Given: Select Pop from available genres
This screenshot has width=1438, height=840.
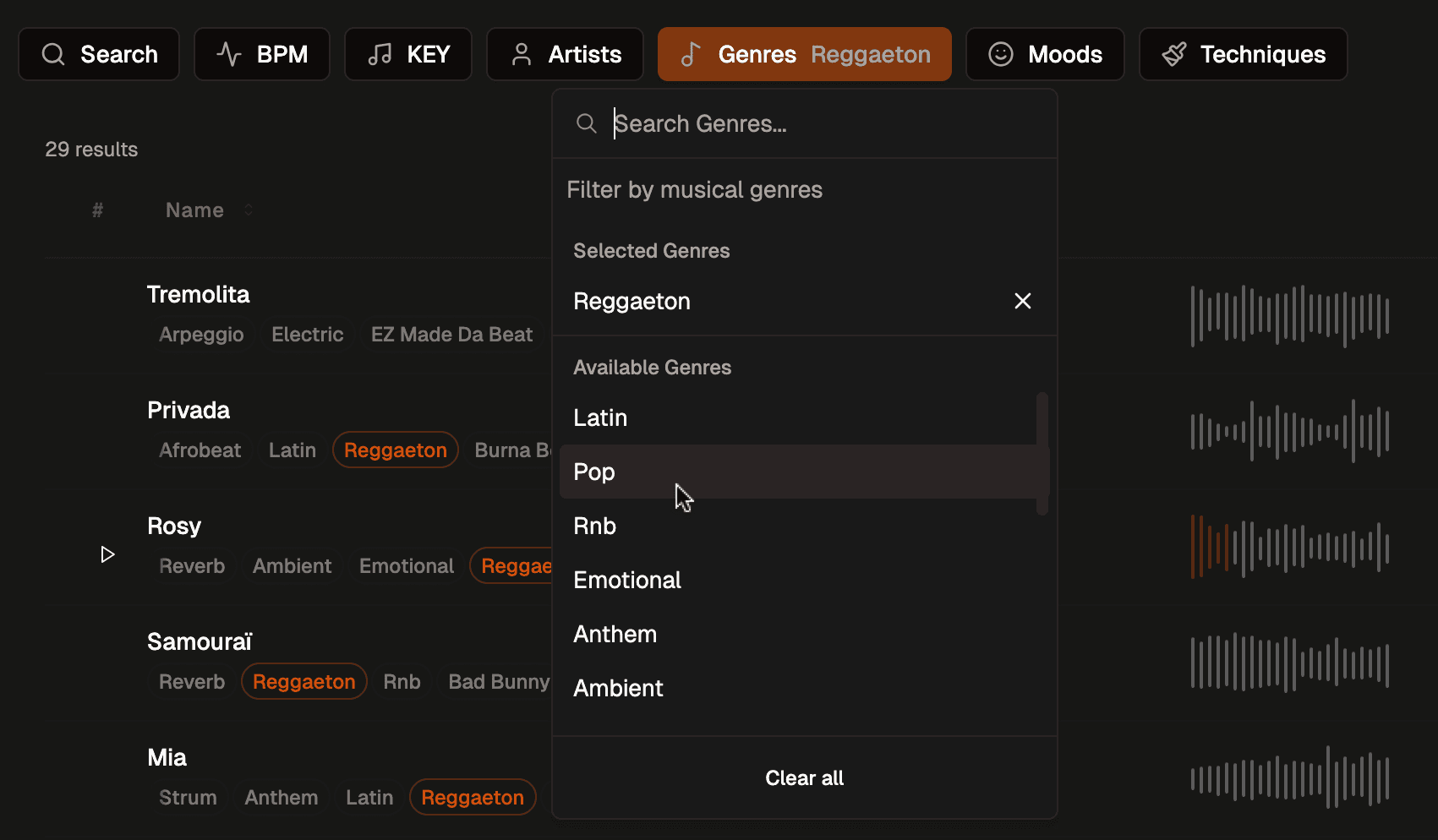Looking at the screenshot, I should point(594,472).
